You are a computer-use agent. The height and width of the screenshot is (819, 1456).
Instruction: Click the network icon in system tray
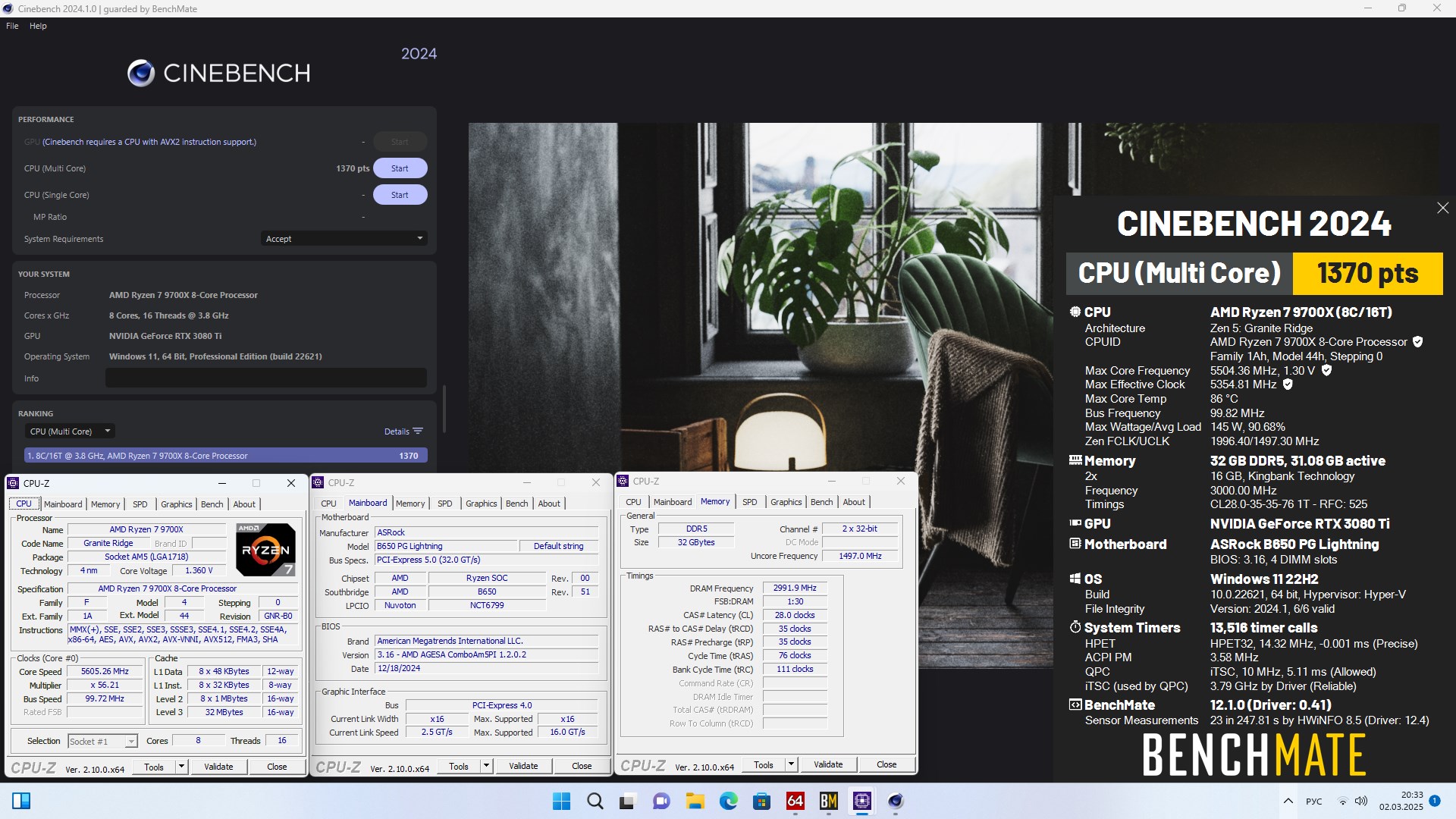coord(1342,801)
